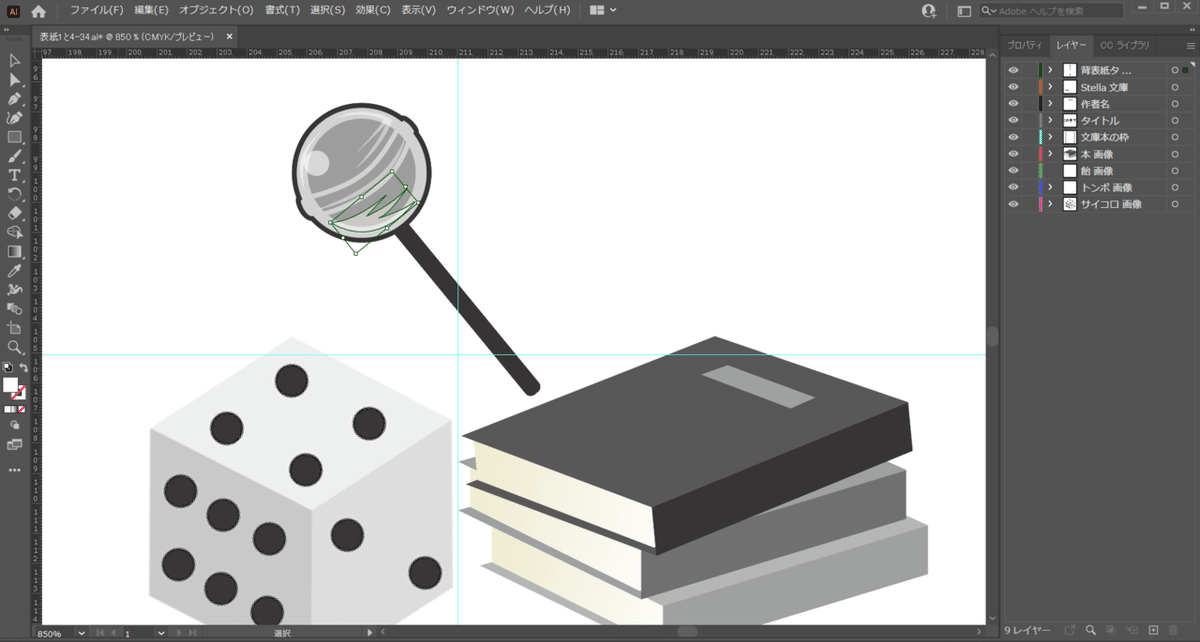Select the Type tool

[x=14, y=175]
